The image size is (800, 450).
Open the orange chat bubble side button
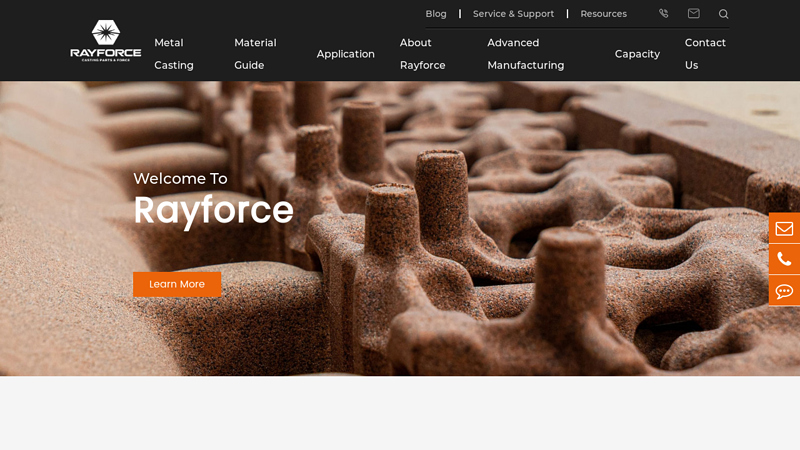click(784, 291)
